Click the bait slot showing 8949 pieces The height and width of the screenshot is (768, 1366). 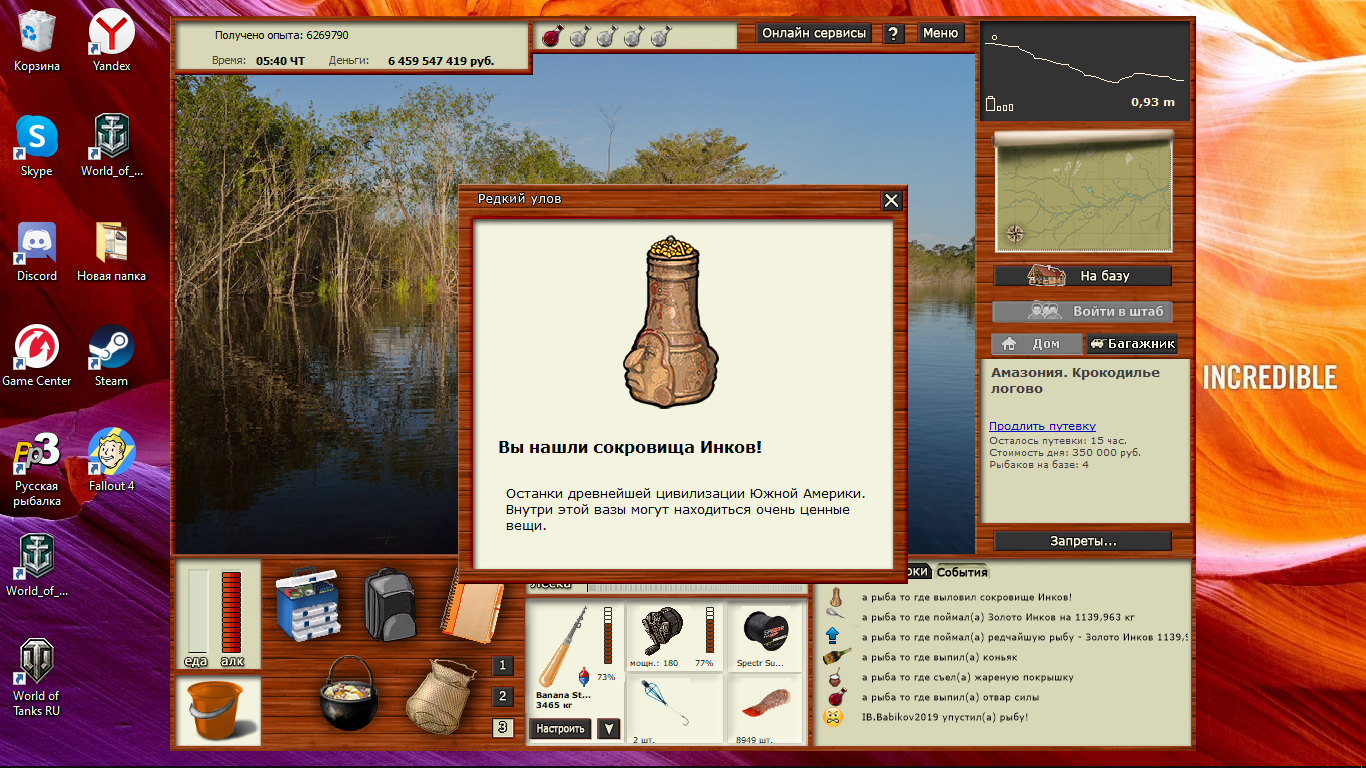(x=767, y=710)
